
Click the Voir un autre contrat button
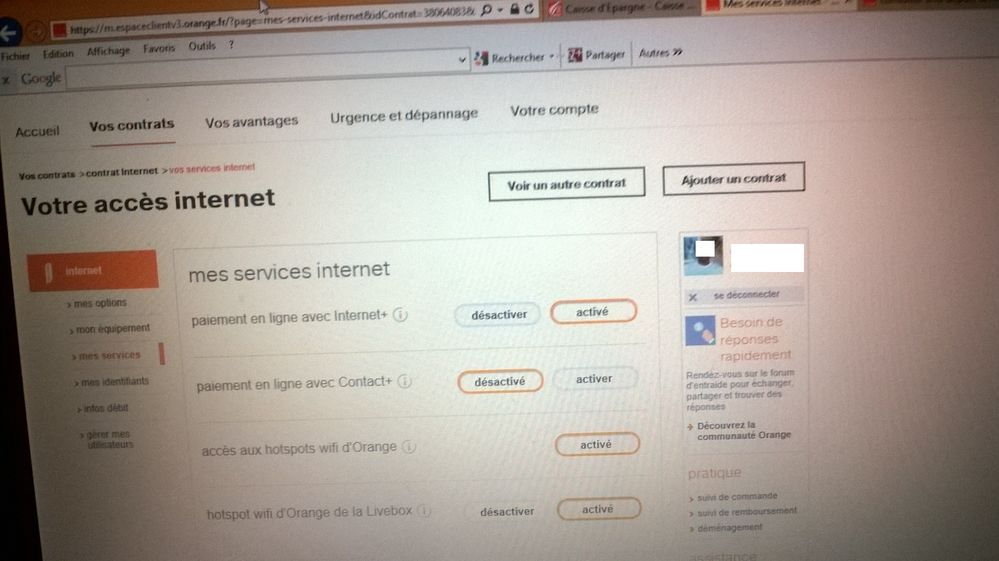[x=566, y=185]
